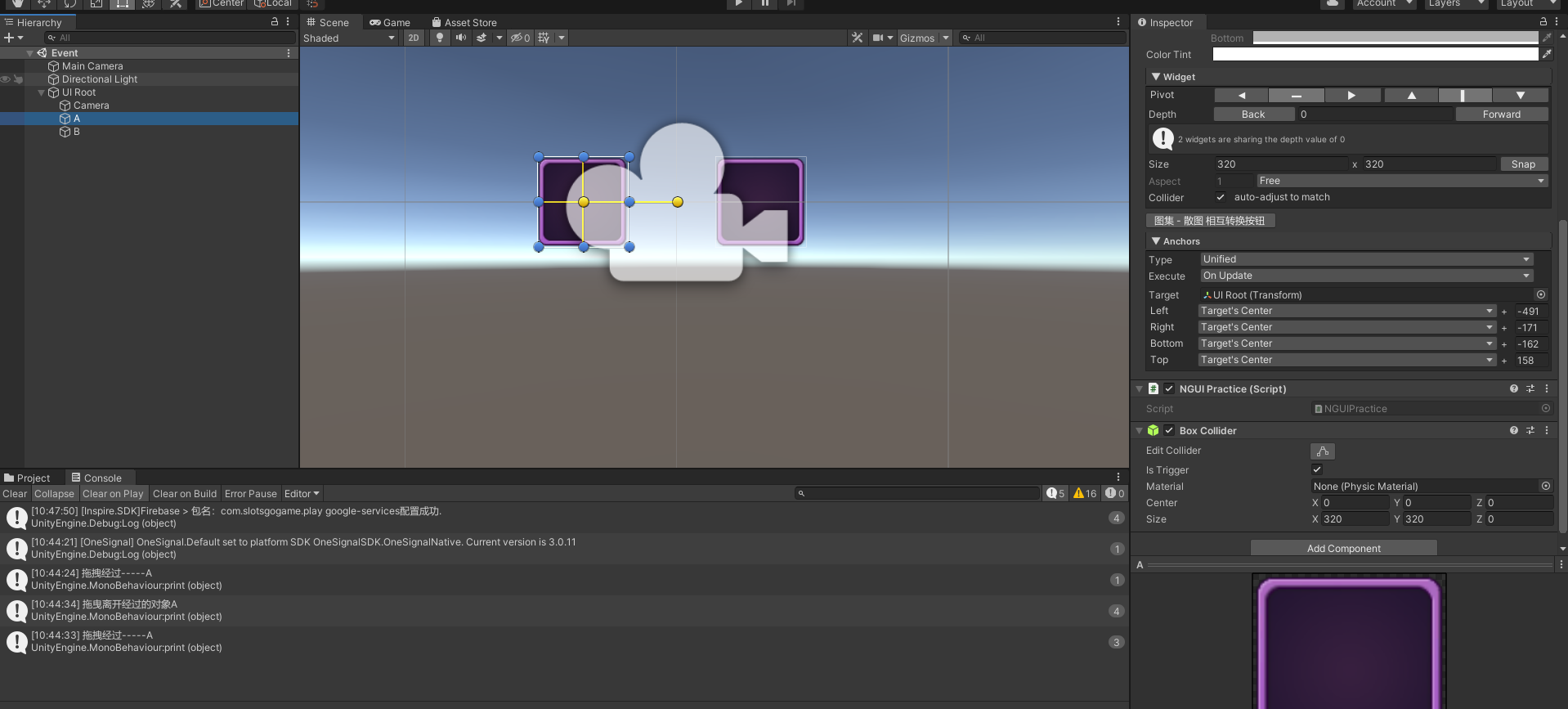
Task: Select the Console tab
Action: (x=96, y=478)
